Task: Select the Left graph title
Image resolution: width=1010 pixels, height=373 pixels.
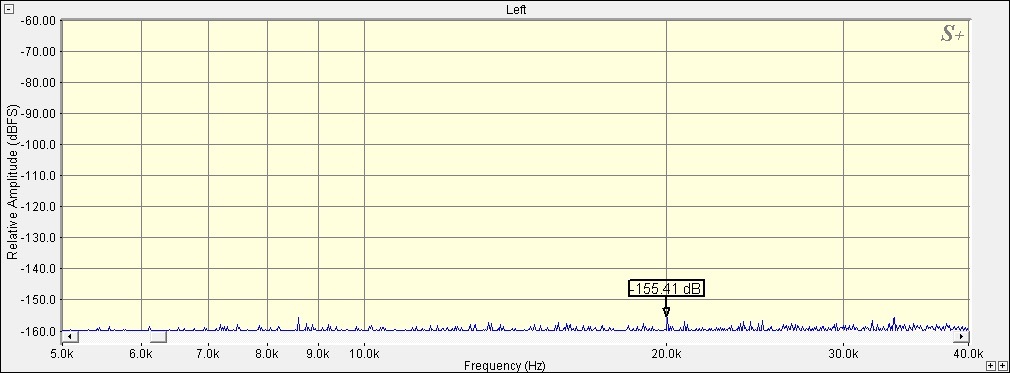Action: [517, 10]
